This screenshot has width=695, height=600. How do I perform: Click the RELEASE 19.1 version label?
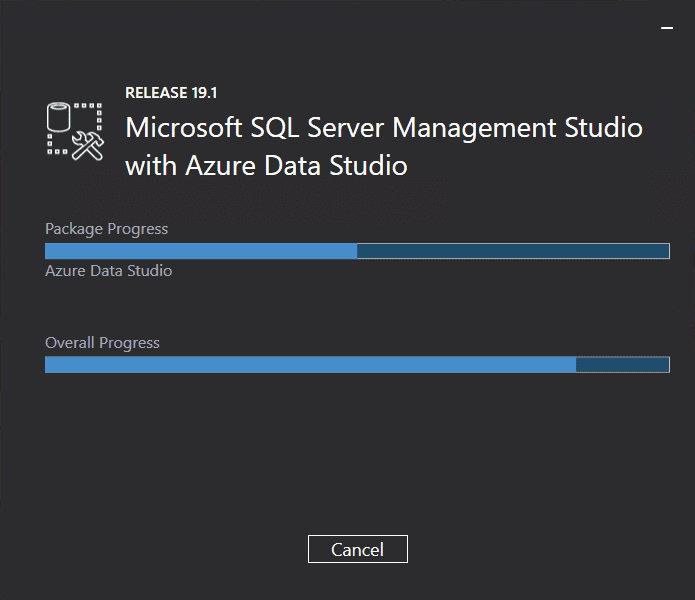click(171, 93)
